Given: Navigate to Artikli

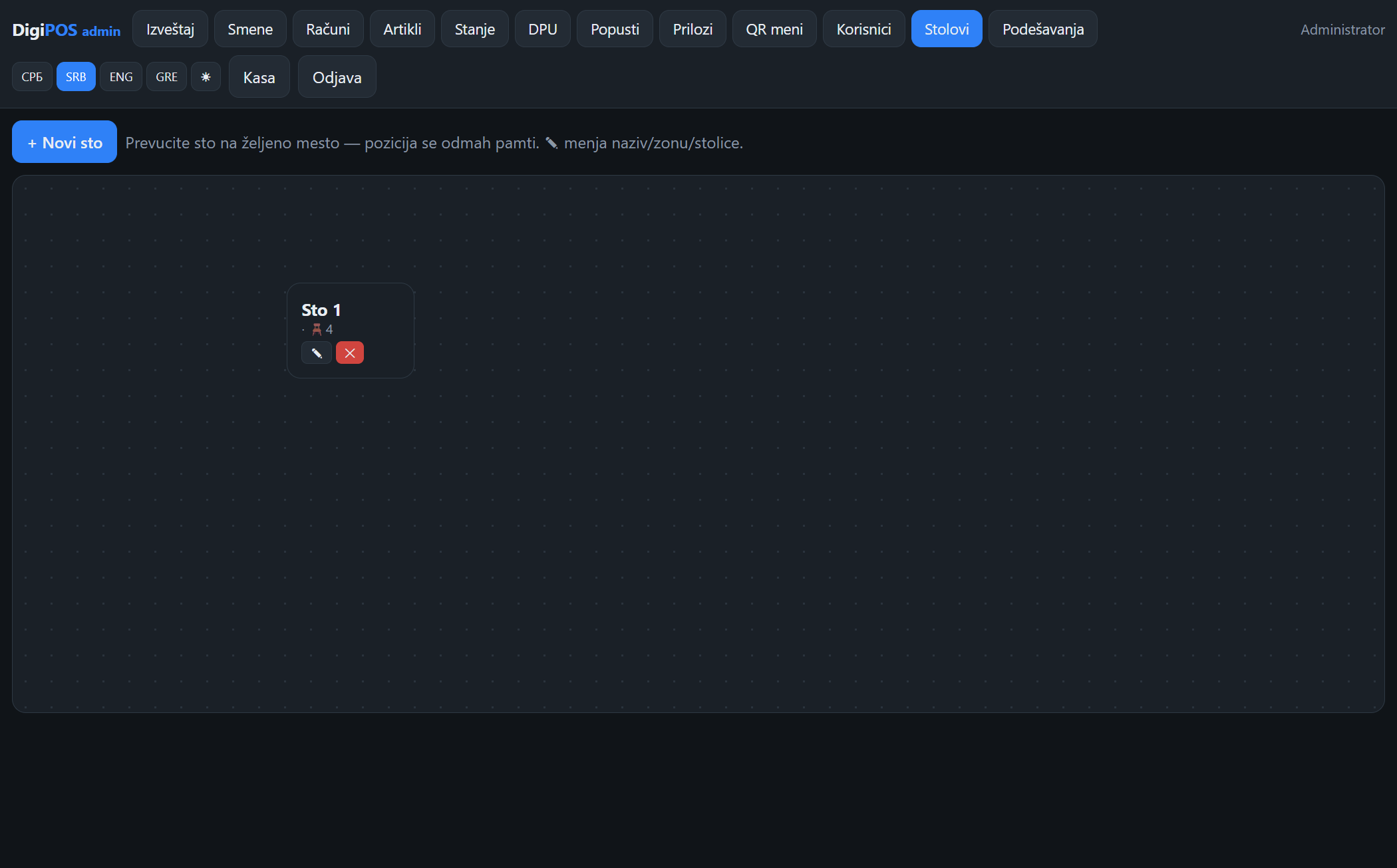Looking at the screenshot, I should coord(402,29).
